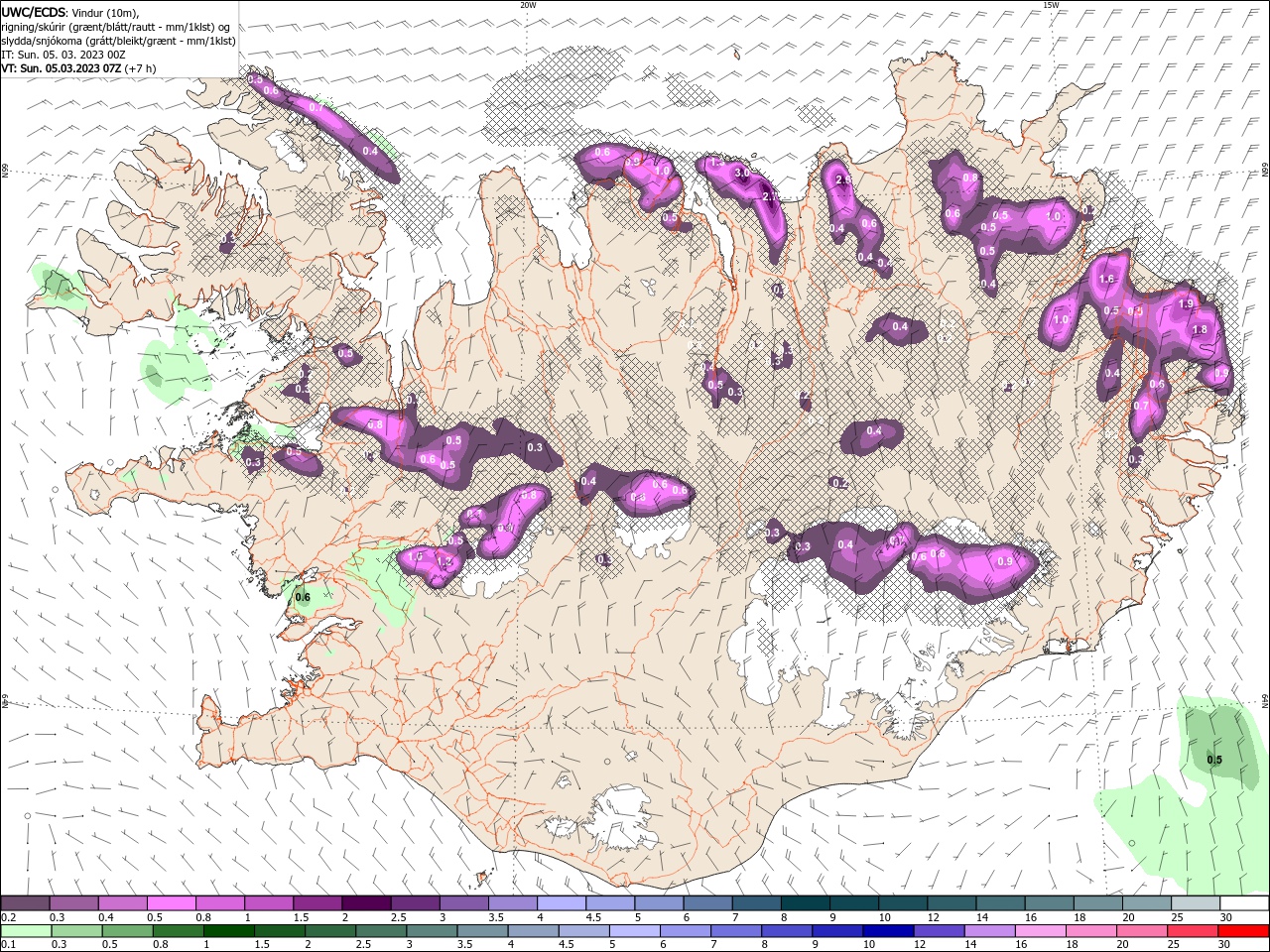Screen dimensions: 1270x952
Task: Click the blue 8 swatch in lower rain legend
Action: 787,931
